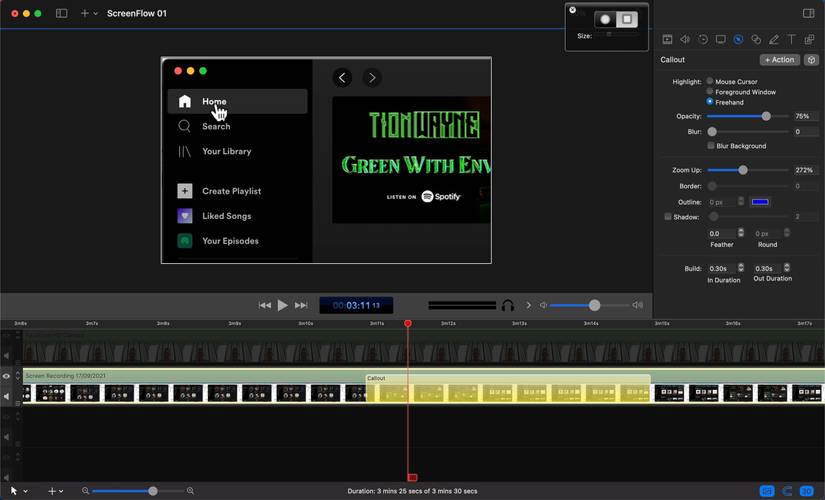Open the Text properties tab
The width and height of the screenshot is (825, 500).
pyautogui.click(x=791, y=39)
